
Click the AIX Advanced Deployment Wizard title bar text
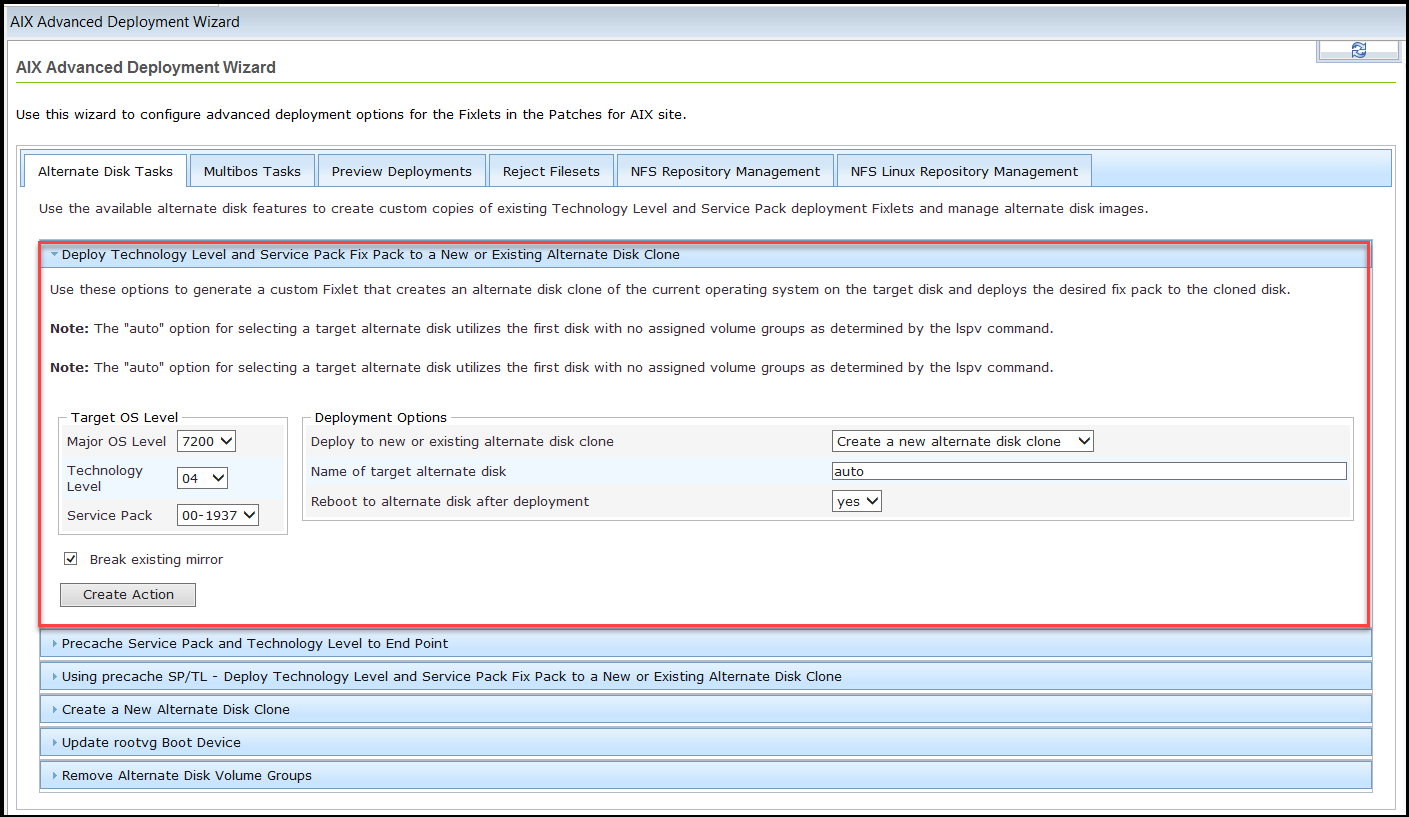pos(125,21)
